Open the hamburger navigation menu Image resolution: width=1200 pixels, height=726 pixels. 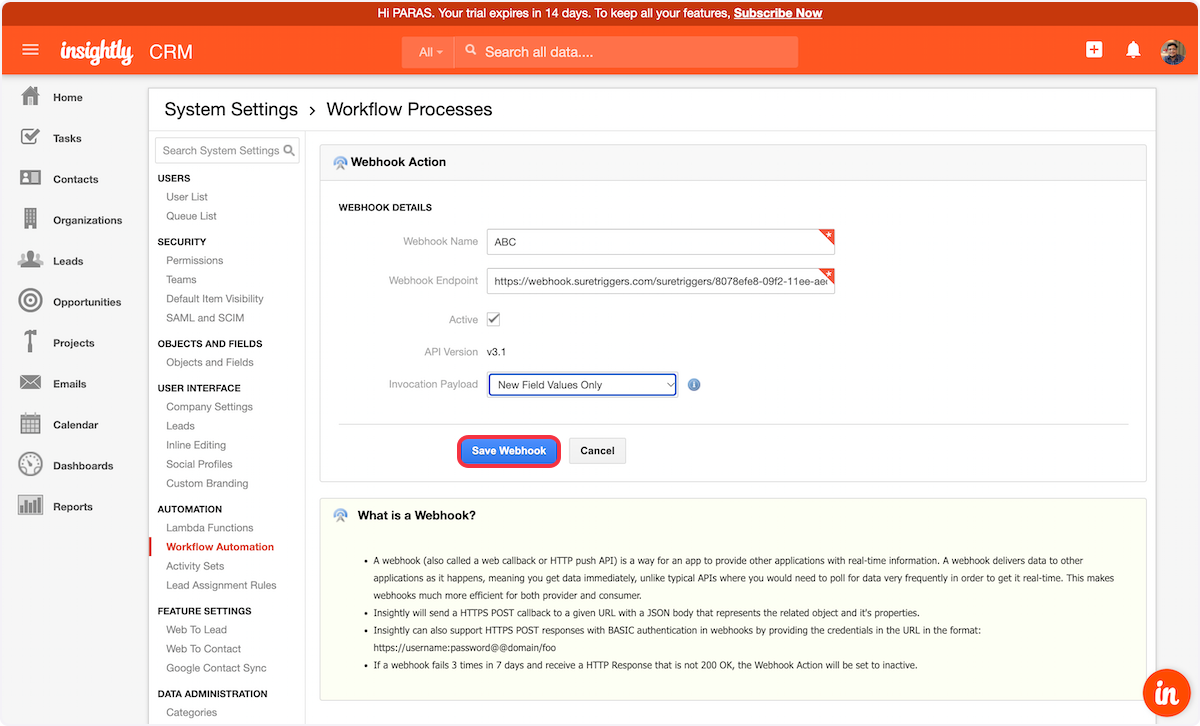click(x=30, y=50)
